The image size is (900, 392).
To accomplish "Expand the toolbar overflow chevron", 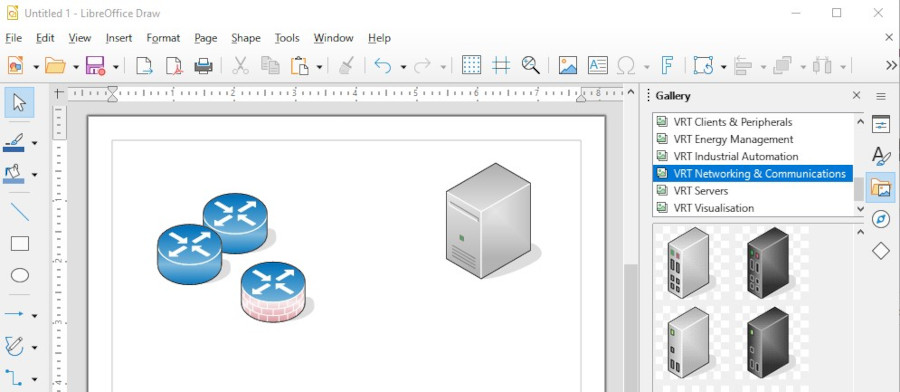I will coord(891,65).
